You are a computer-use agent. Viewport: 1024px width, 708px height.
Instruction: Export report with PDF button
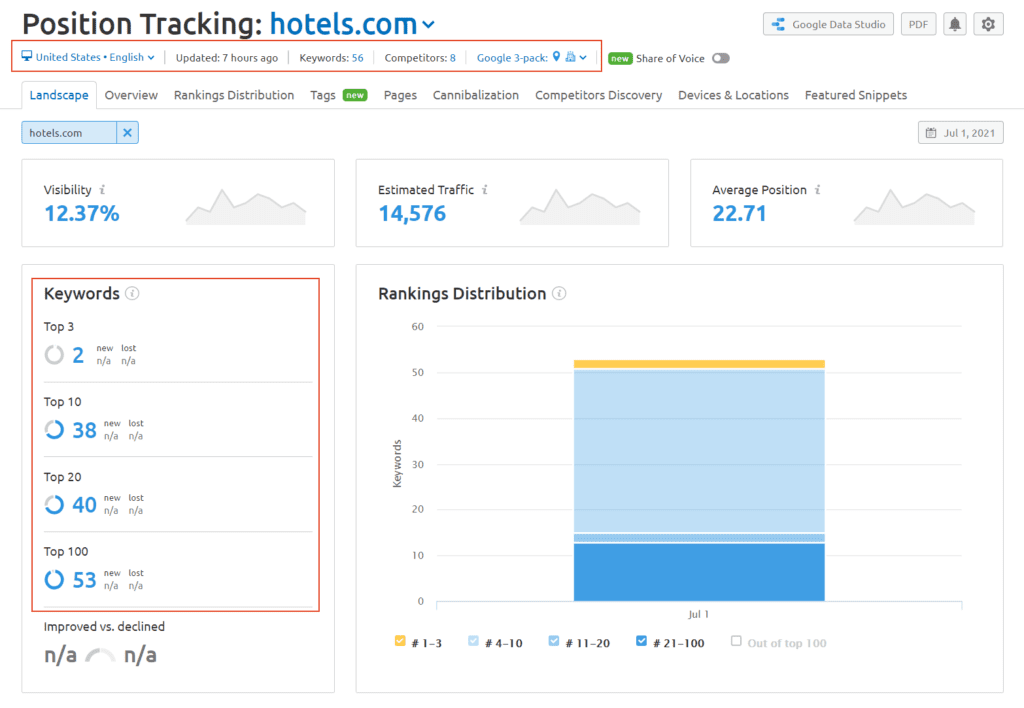pos(918,24)
